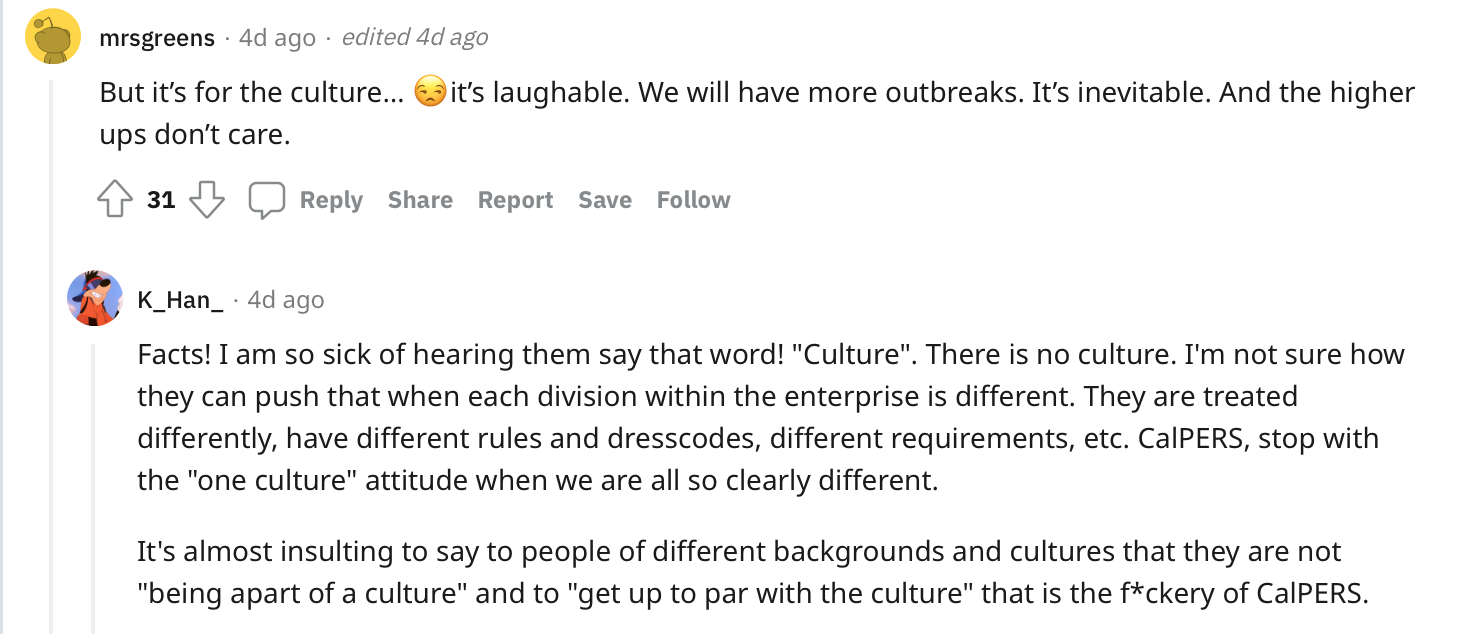Report the mrsgreens comment
Viewport: 1466px width, 634px height.
coord(515,200)
